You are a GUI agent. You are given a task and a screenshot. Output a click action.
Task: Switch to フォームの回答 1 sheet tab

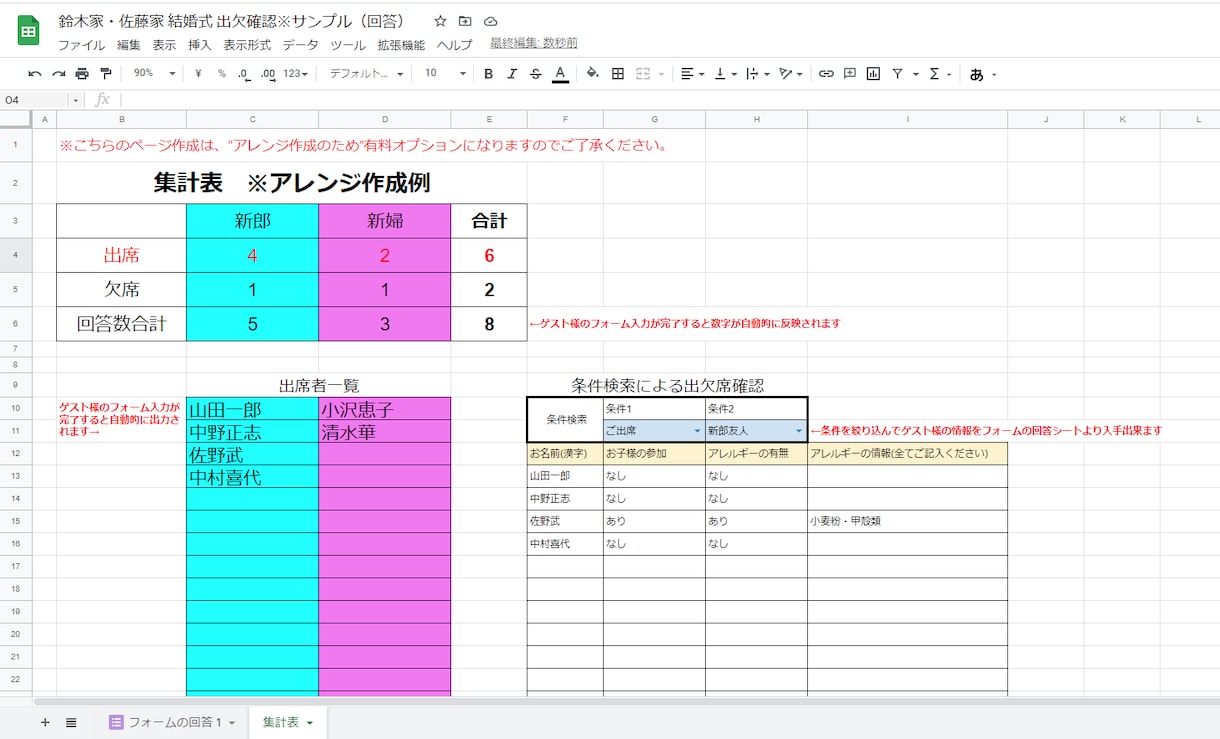[172, 722]
